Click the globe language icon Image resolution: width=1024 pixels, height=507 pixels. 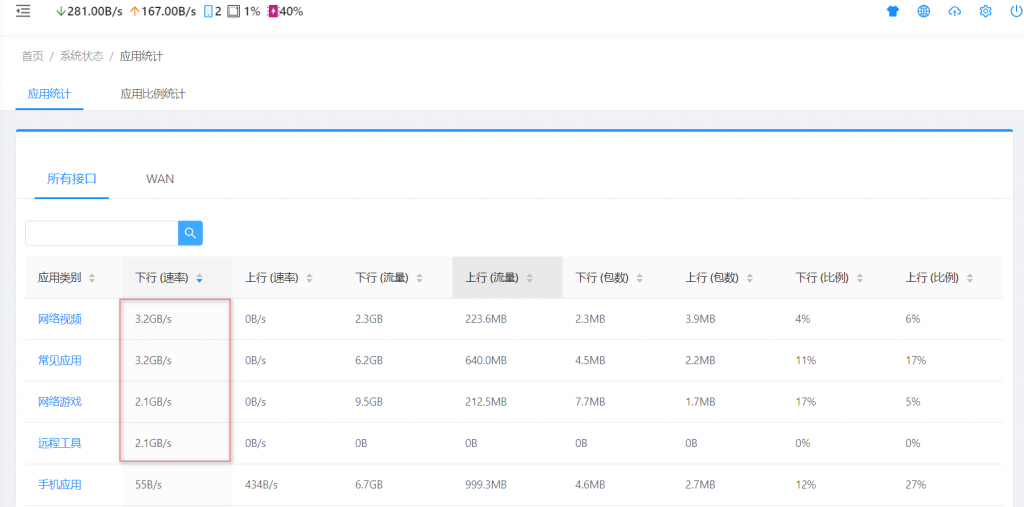[x=923, y=11]
